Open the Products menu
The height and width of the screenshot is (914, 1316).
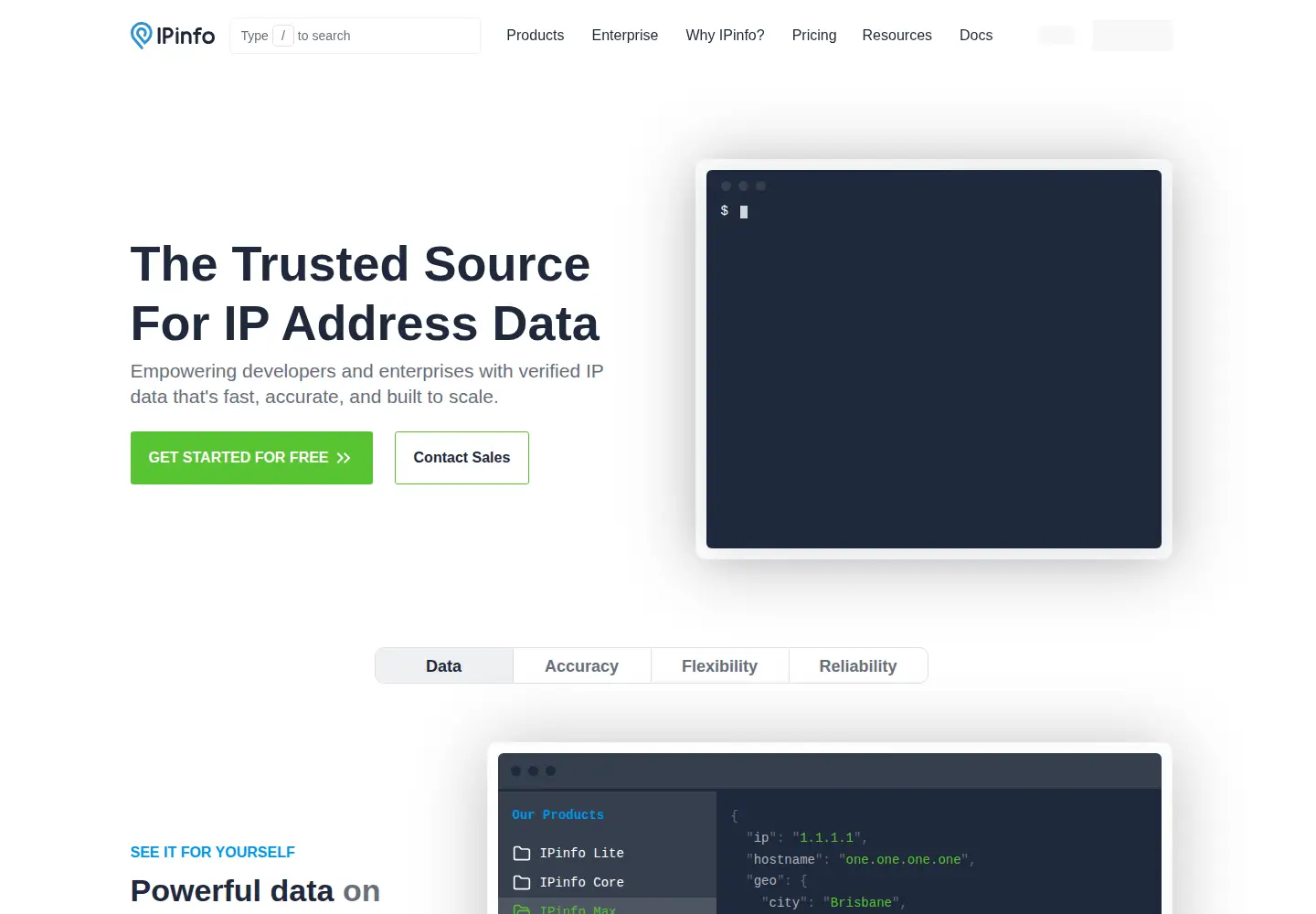pos(536,35)
